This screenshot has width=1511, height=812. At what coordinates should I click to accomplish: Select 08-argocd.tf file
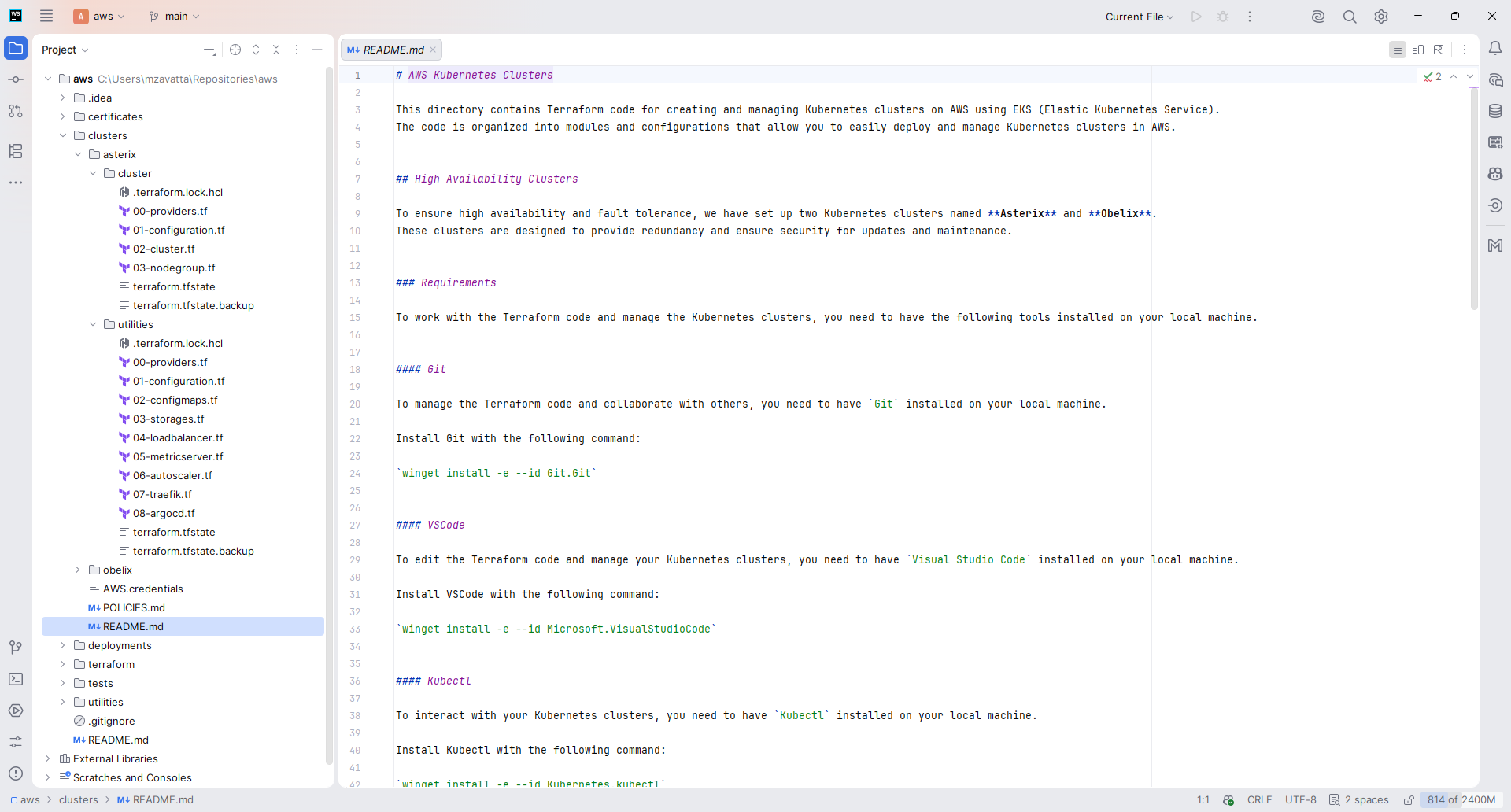click(164, 514)
